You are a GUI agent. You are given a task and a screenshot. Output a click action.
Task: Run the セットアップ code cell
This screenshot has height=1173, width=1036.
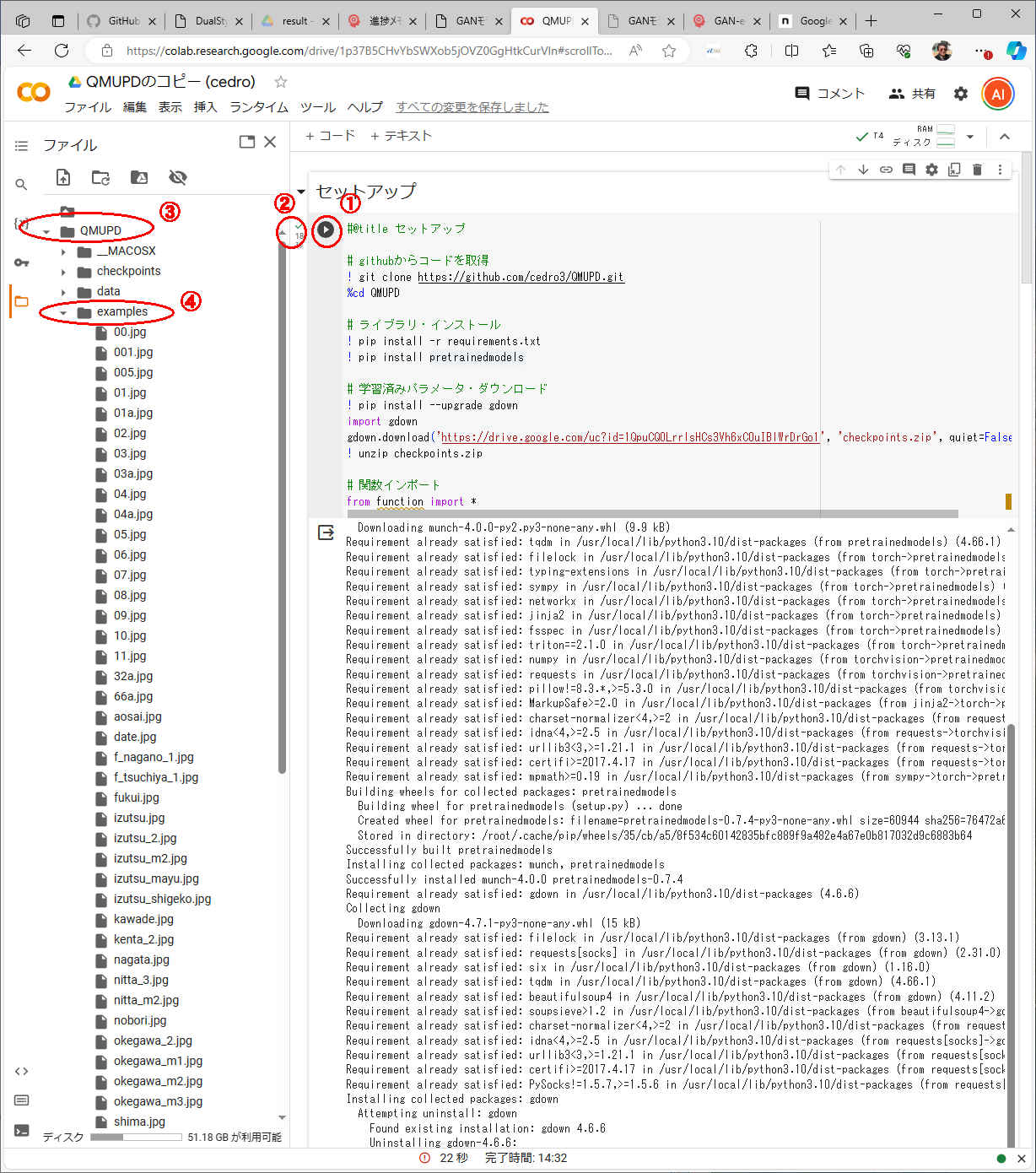click(326, 230)
